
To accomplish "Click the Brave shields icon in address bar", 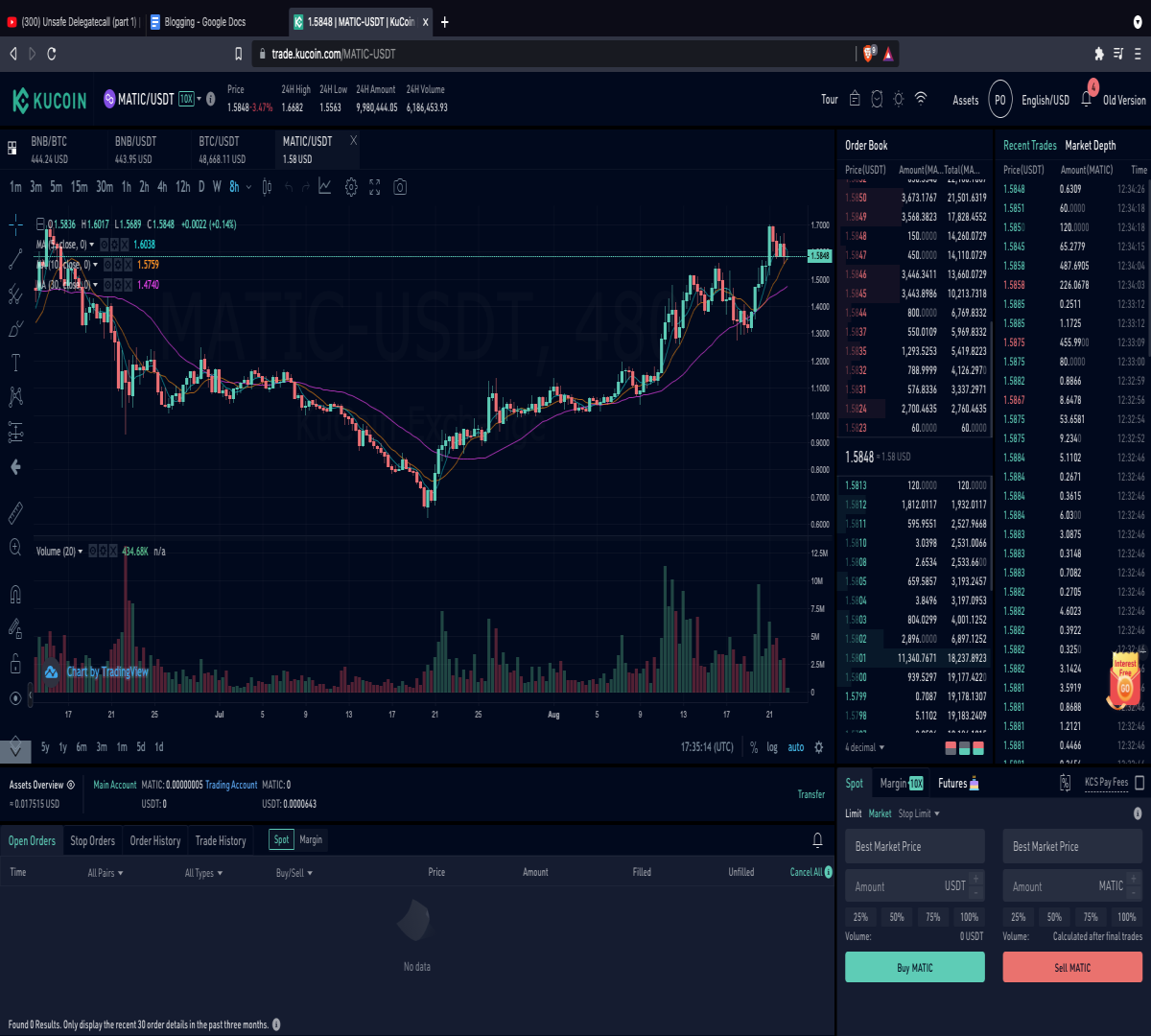I will [x=869, y=54].
